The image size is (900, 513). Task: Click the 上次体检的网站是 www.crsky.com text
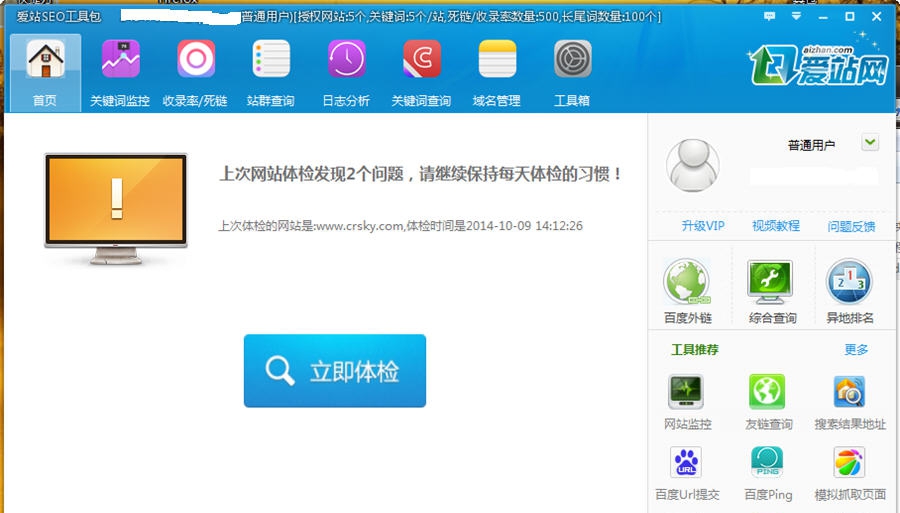click(401, 226)
